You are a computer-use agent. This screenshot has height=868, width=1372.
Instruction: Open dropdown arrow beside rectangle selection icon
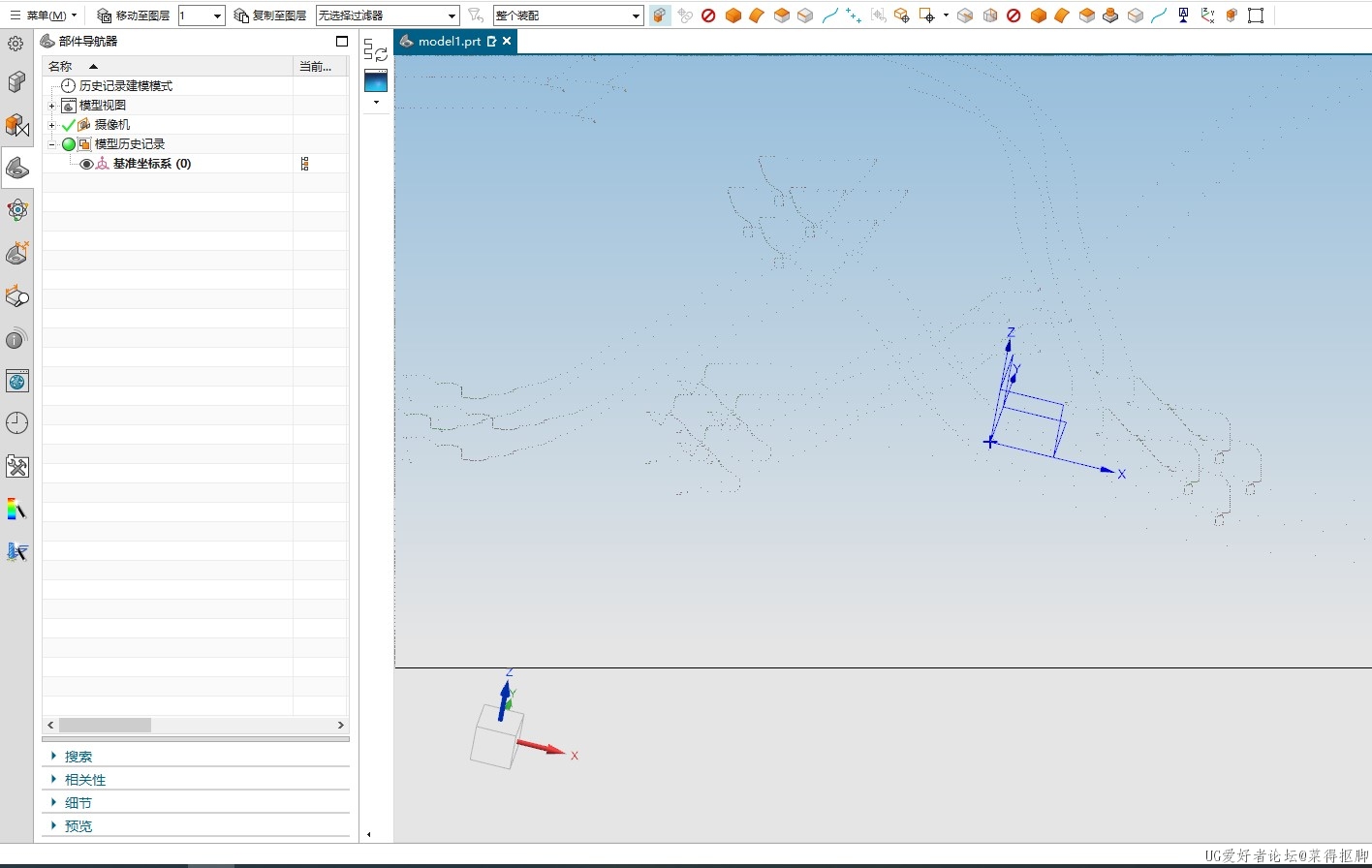coord(946,15)
